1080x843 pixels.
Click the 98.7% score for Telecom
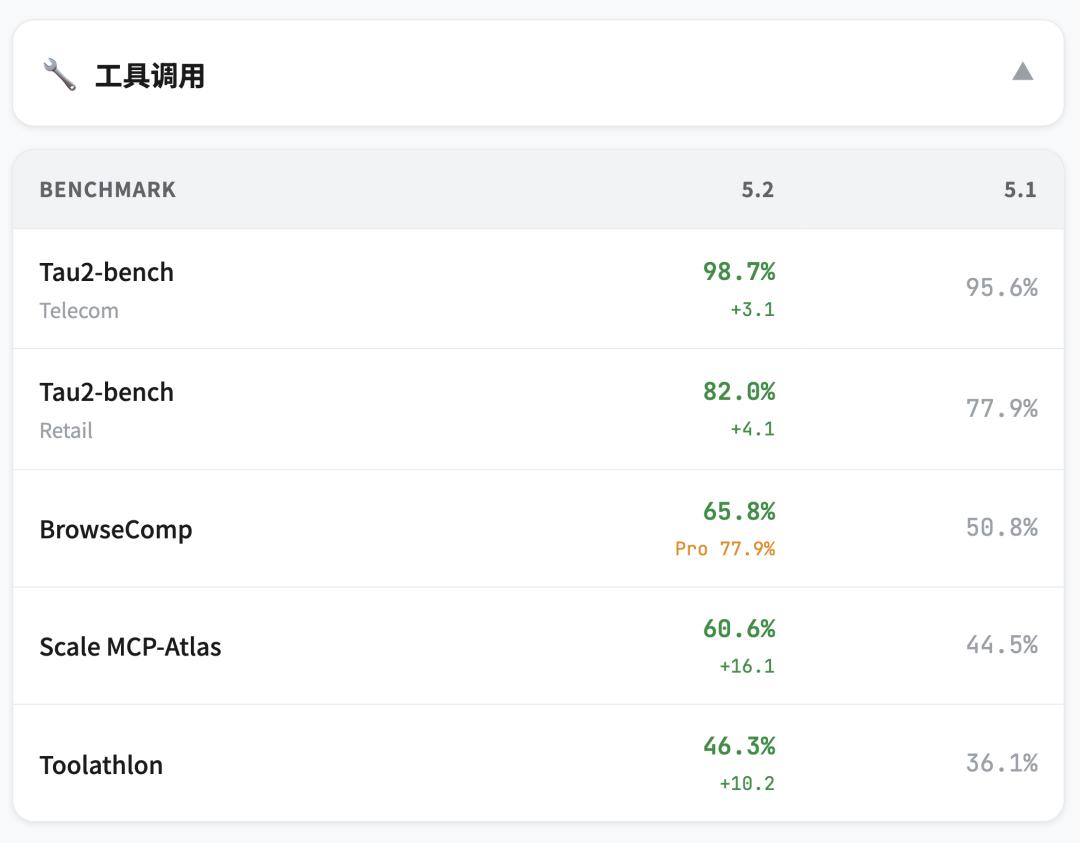[739, 271]
